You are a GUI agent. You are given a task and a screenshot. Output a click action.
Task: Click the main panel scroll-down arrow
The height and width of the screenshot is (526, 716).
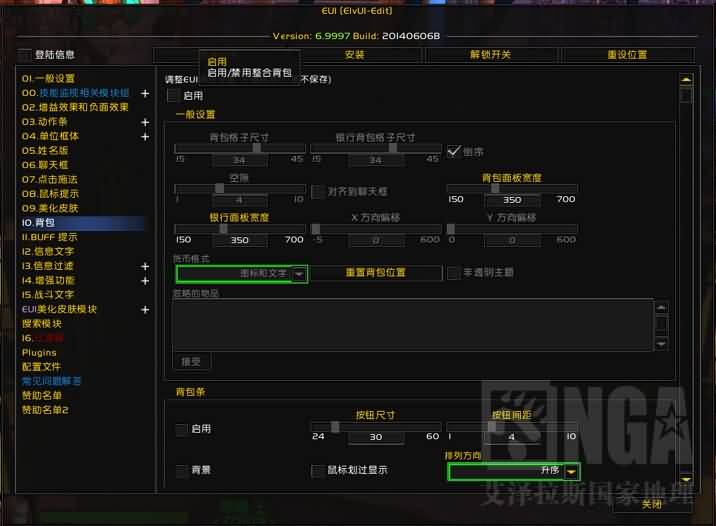pyautogui.click(x=686, y=479)
